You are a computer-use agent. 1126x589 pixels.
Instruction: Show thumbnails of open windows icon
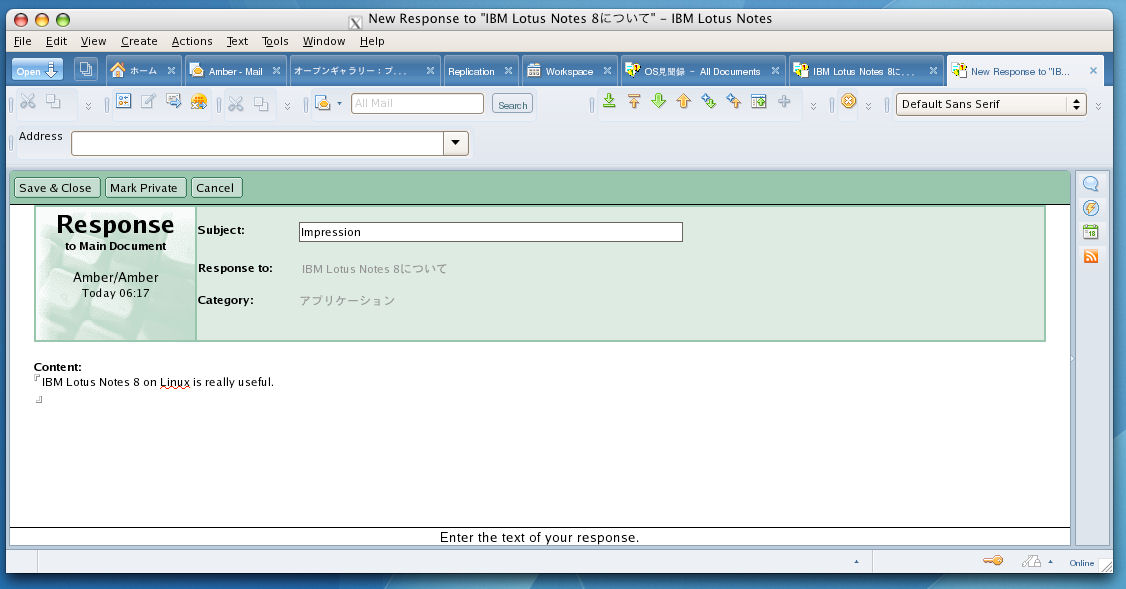(85, 69)
